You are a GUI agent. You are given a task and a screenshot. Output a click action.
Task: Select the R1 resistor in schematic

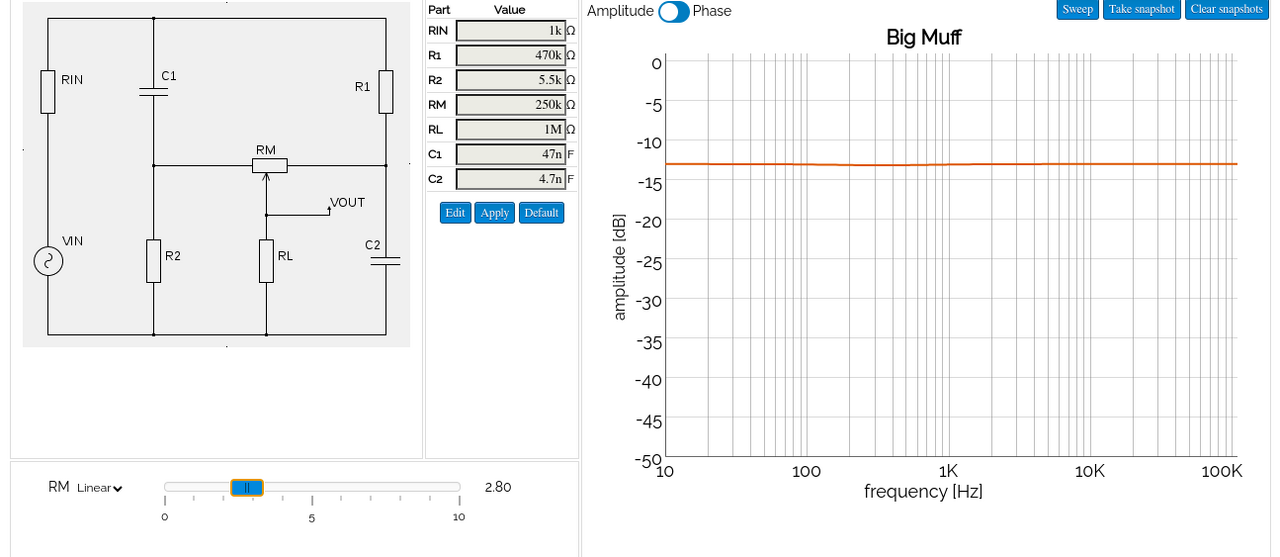pyautogui.click(x=386, y=91)
